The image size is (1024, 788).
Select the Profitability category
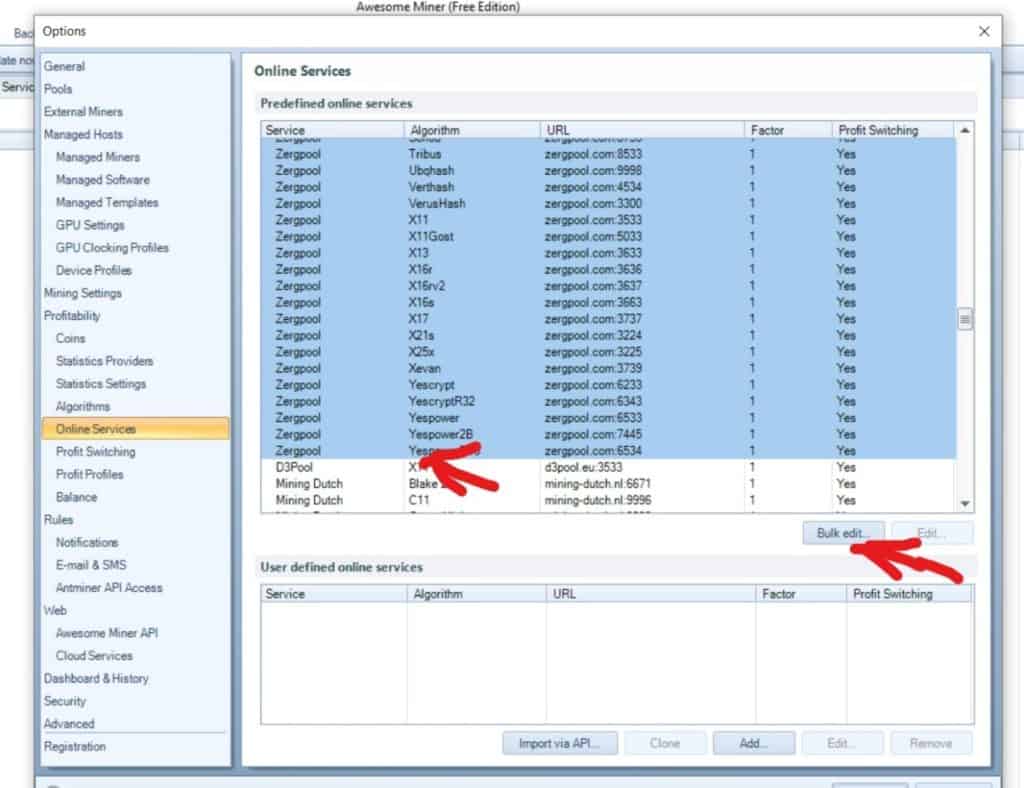[72, 316]
